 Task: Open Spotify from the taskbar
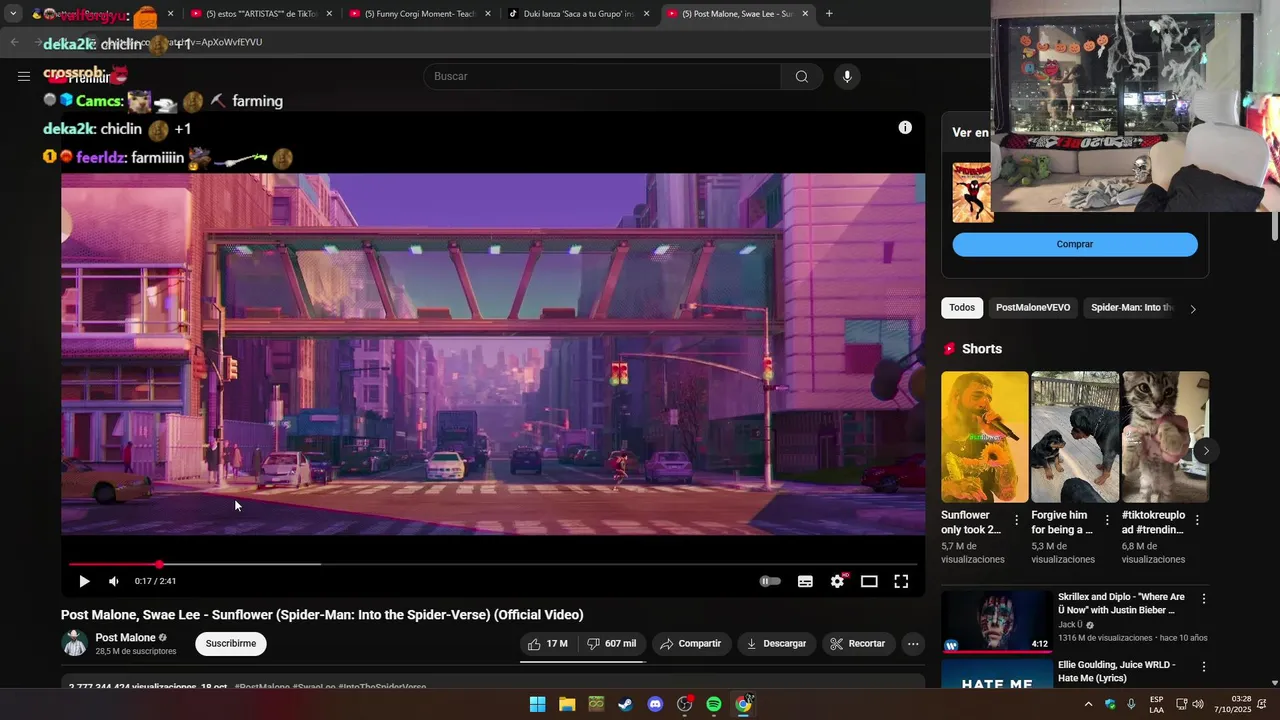click(714, 704)
